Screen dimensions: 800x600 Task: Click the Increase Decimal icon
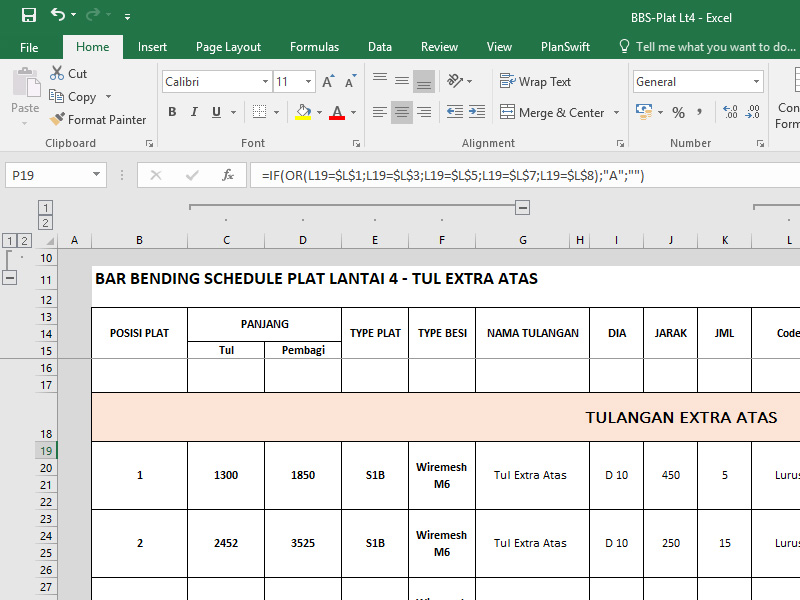tap(728, 112)
